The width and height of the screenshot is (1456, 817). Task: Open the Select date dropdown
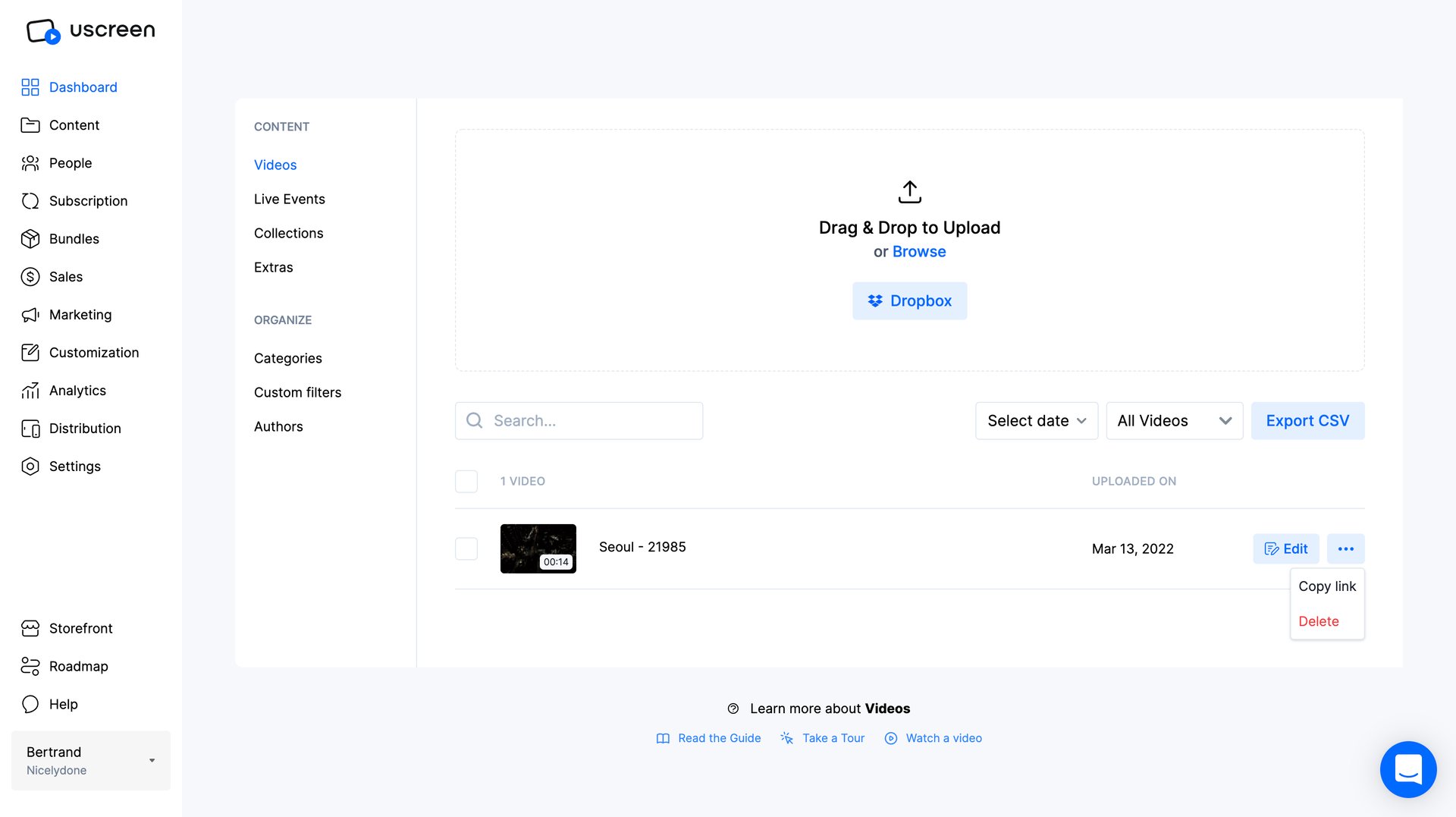[1036, 420]
